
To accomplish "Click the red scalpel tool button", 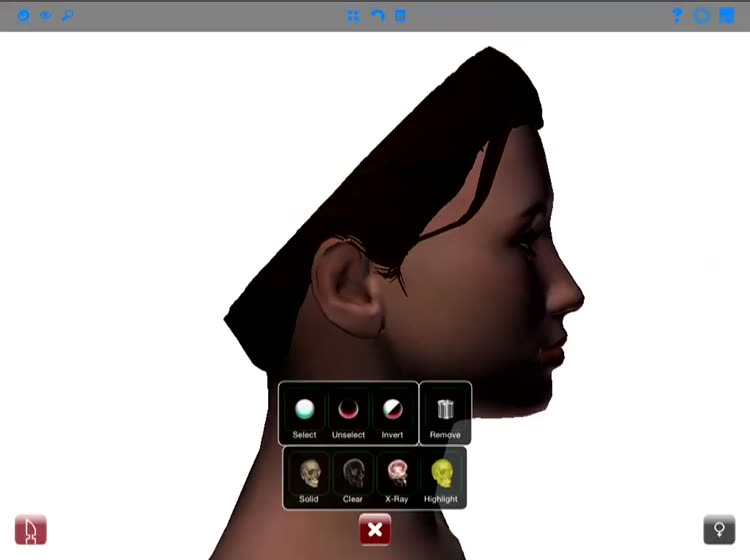I will click(x=31, y=529).
